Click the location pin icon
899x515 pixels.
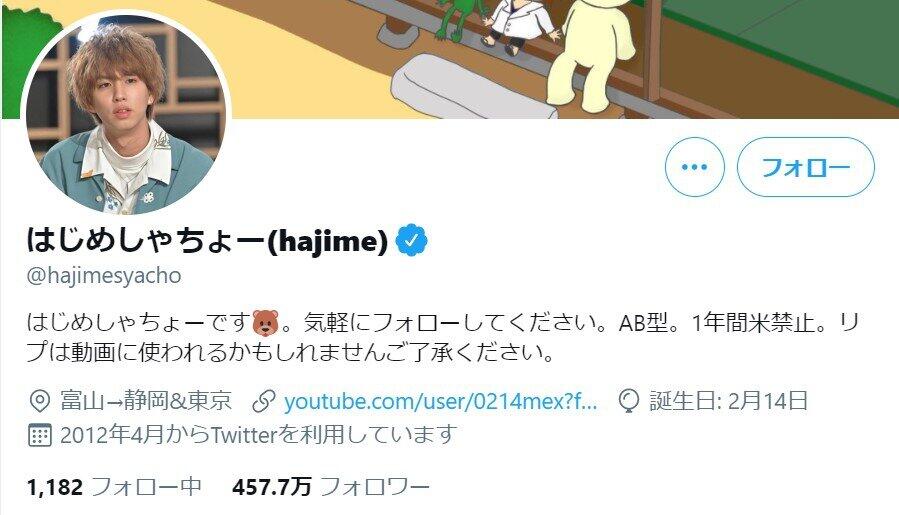(39, 400)
